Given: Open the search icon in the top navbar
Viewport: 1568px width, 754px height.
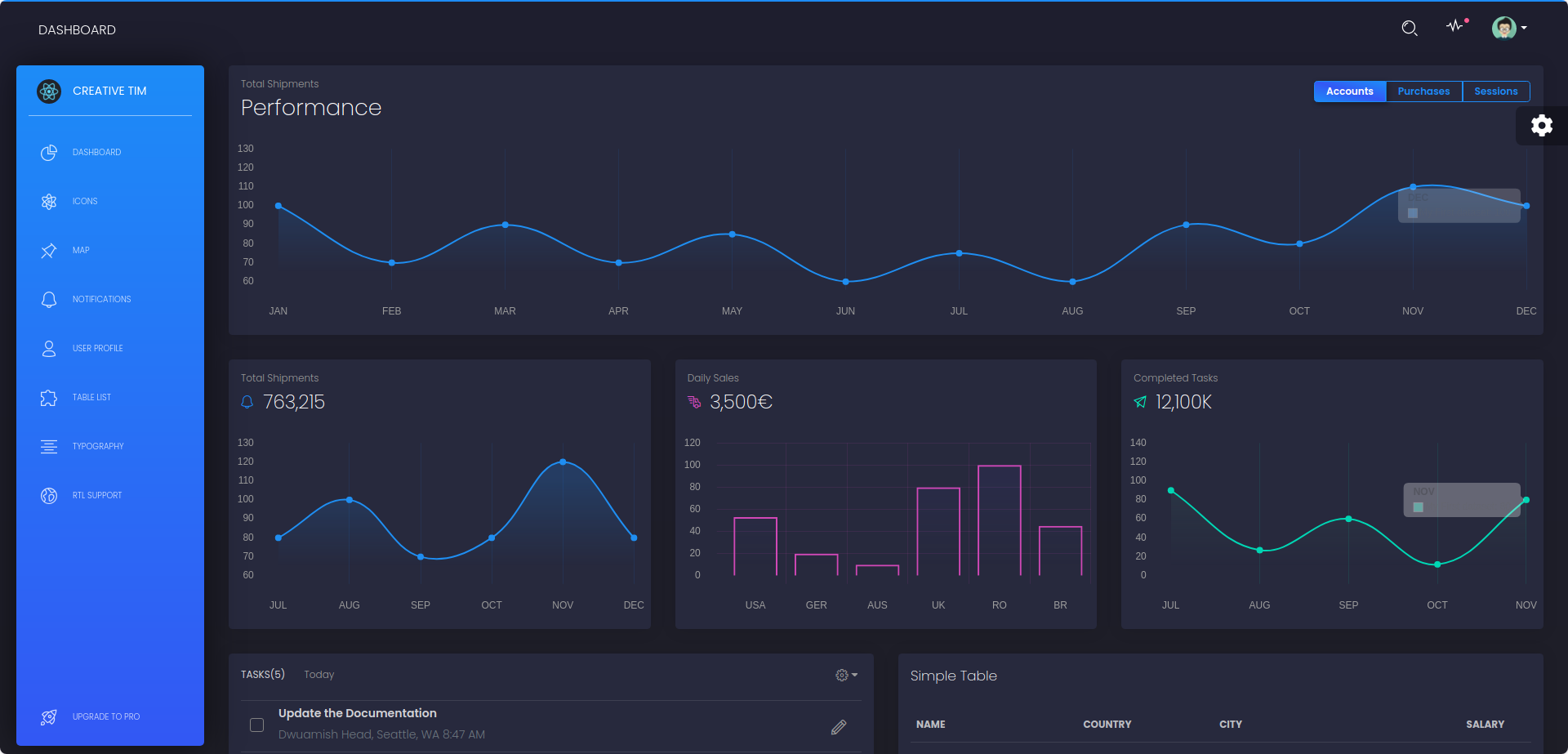Looking at the screenshot, I should (x=1410, y=29).
